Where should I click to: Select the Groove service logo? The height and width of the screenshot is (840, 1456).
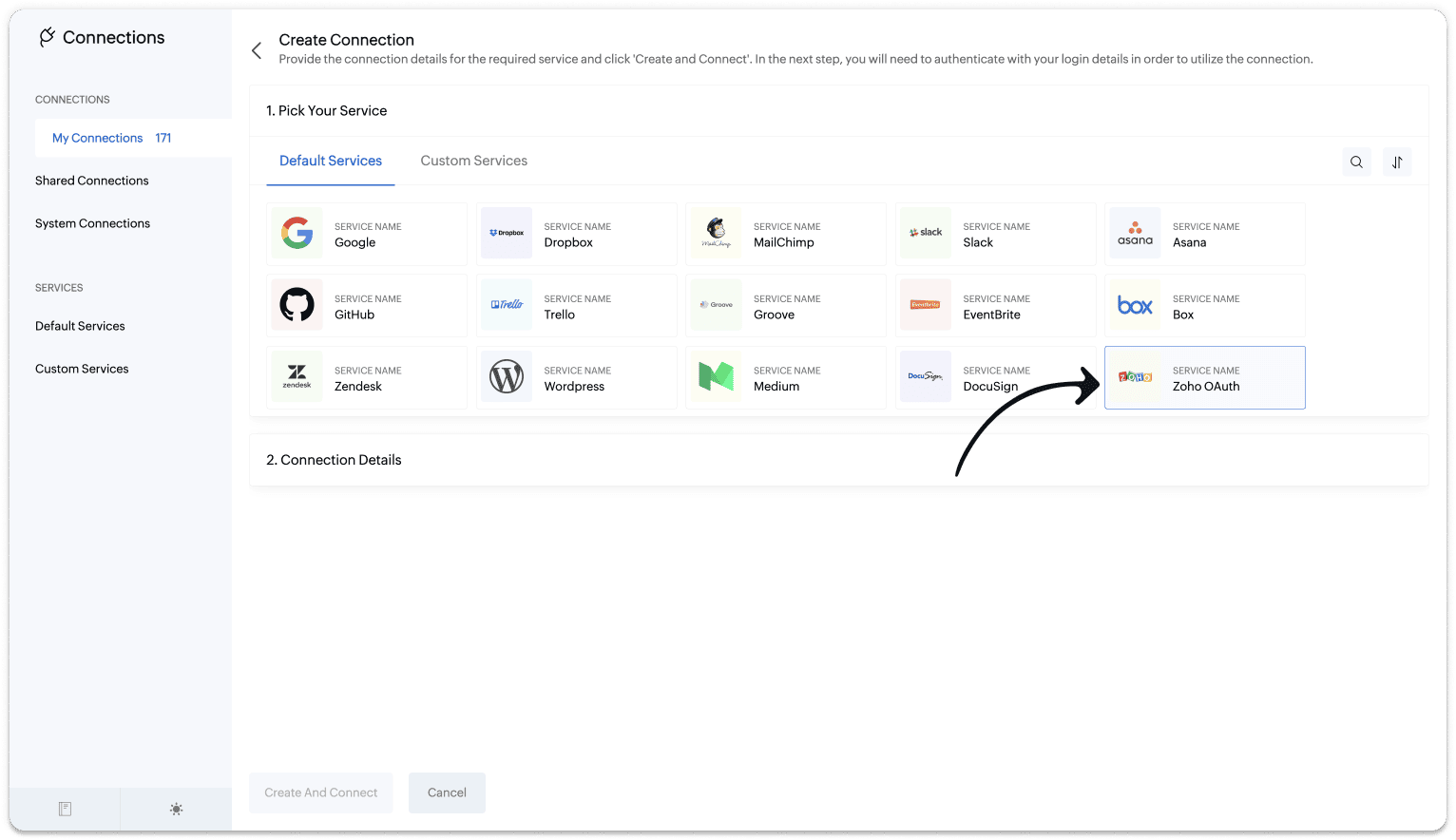pyautogui.click(x=716, y=305)
